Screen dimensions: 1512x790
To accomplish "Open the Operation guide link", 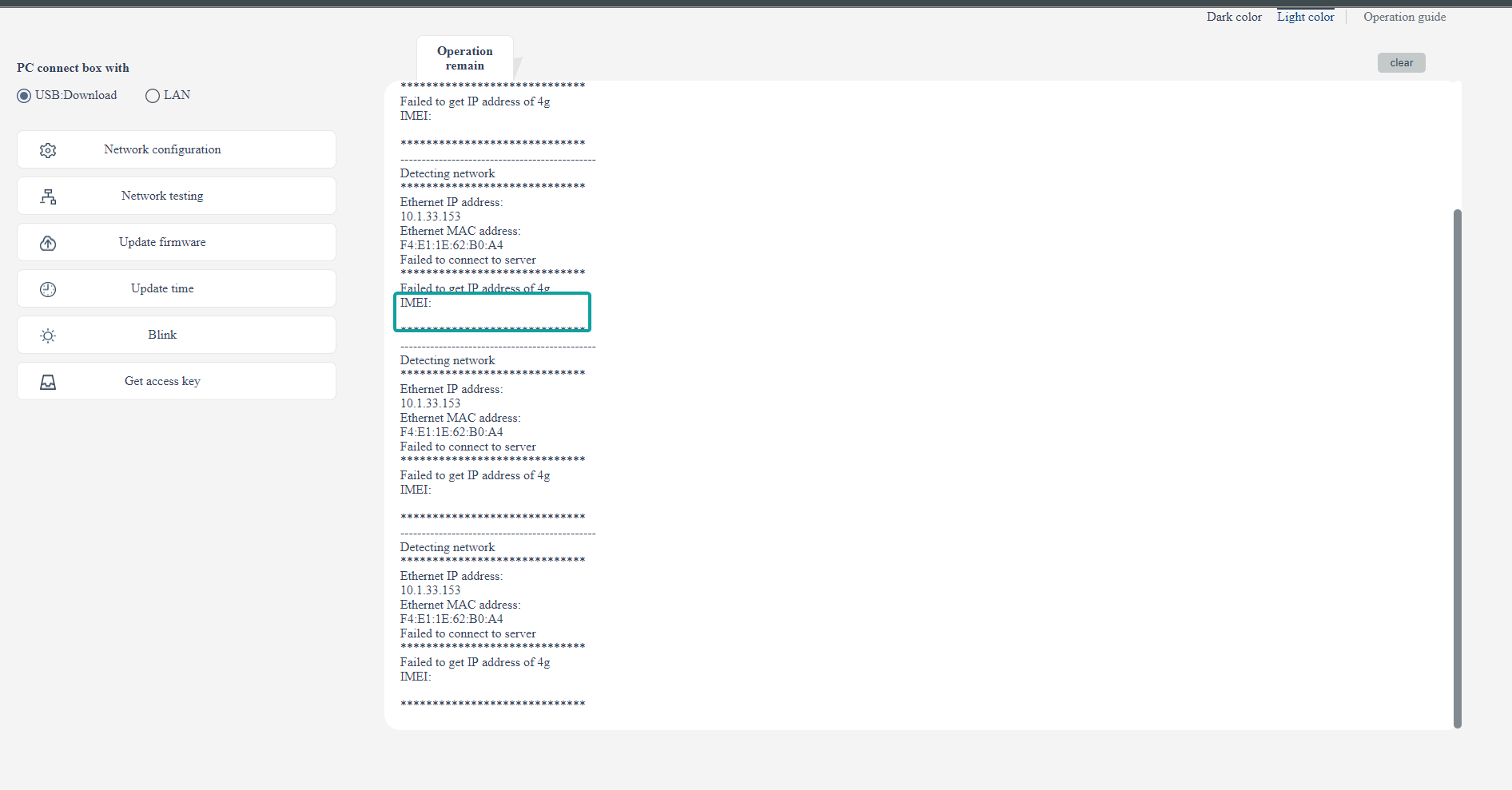I will click(x=1404, y=17).
